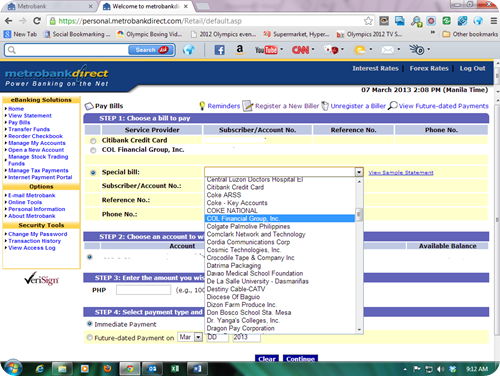Viewport: 500px width, 376px height.
Task: Open Transfer Funds in sidebar menu
Action: (x=29, y=129)
